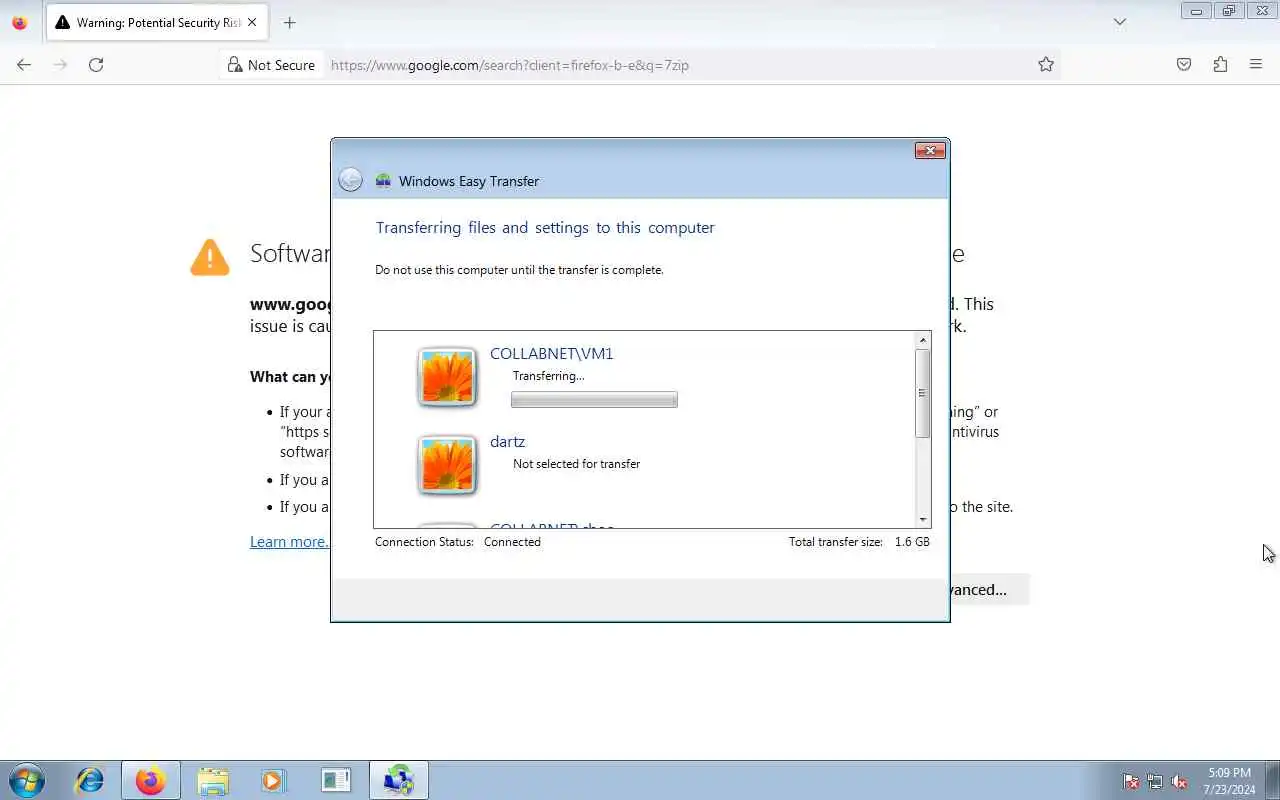Viewport: 1280px width, 800px height.
Task: Click the Windows Easy Transfer taskbar icon
Action: 399,780
